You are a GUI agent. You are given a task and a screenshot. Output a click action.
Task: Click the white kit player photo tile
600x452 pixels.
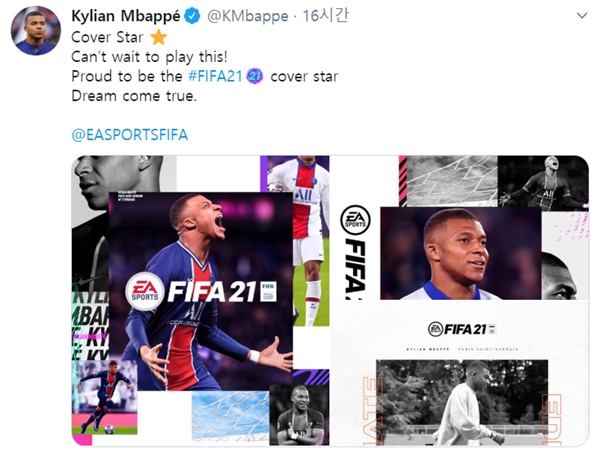[x=311, y=240]
